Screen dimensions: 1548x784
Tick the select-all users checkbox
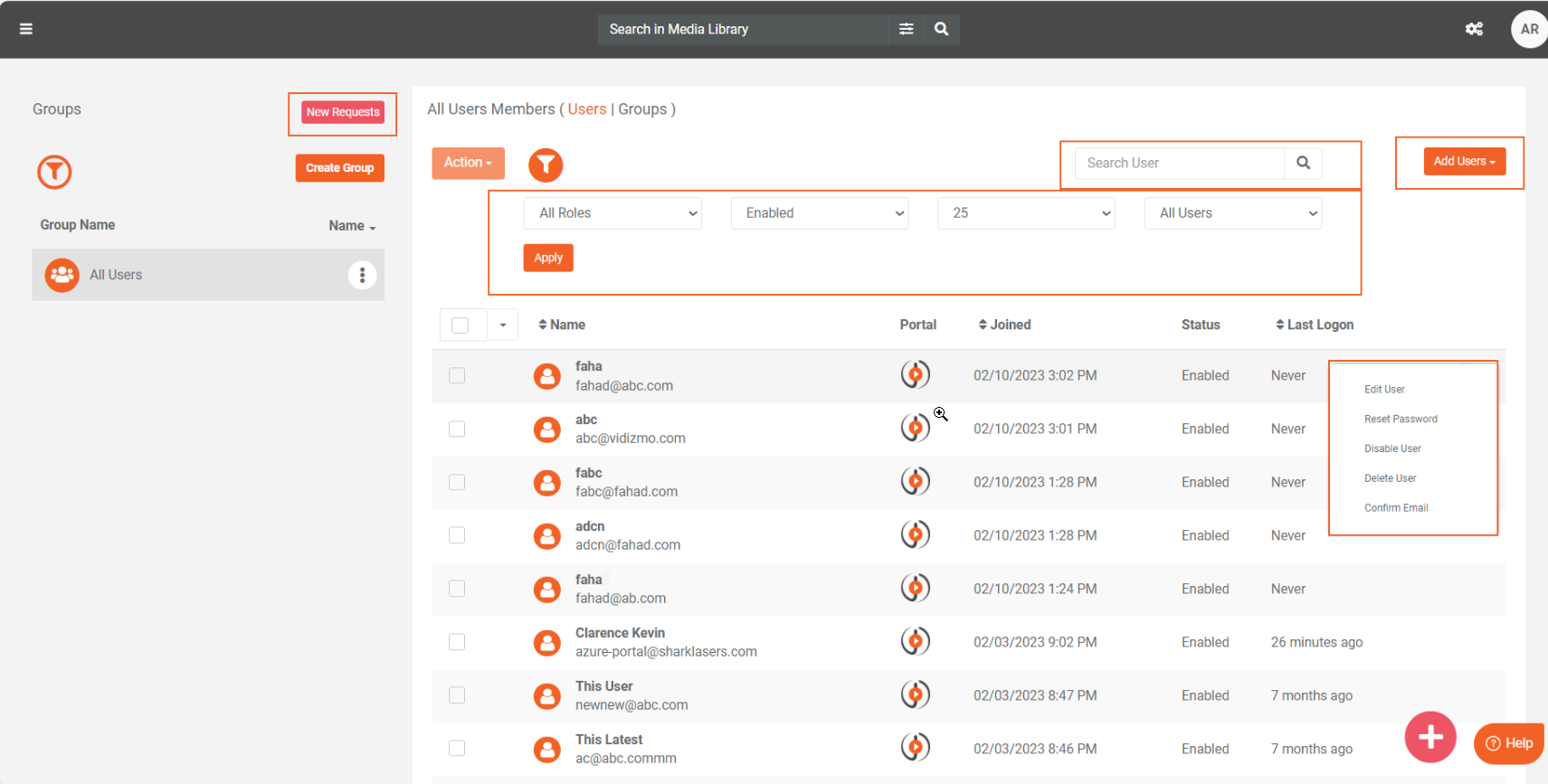click(460, 325)
